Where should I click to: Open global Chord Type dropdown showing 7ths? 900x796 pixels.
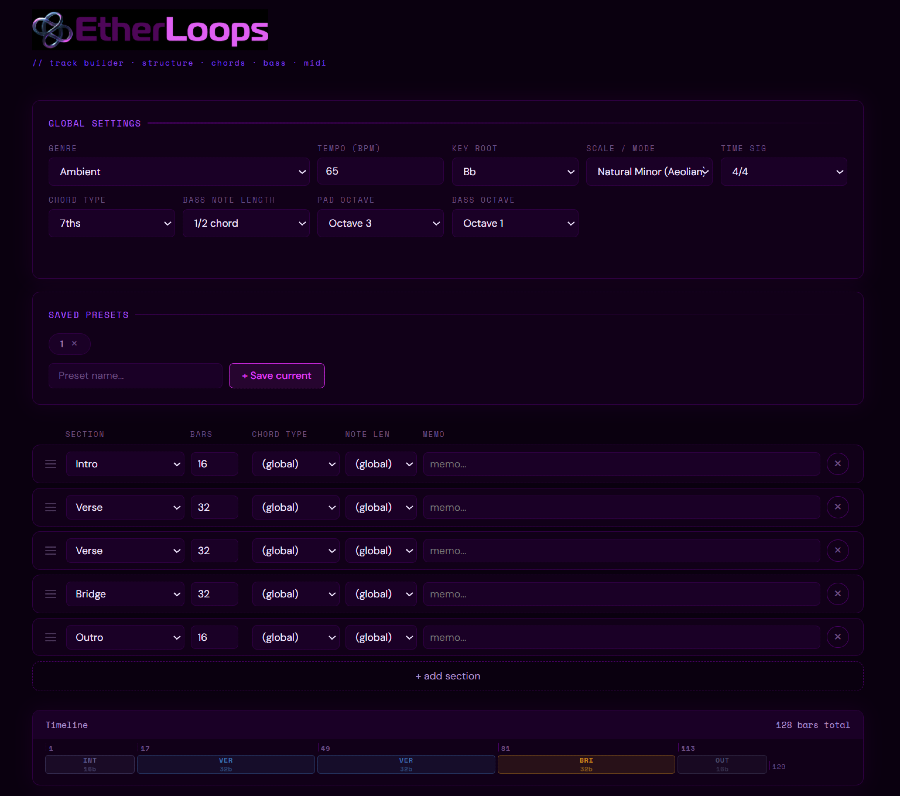112,223
